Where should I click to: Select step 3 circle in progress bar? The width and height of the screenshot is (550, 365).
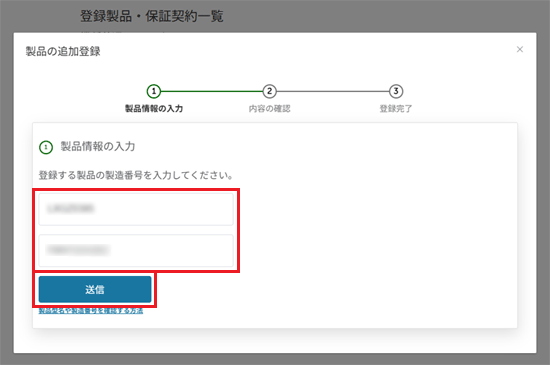(x=396, y=92)
